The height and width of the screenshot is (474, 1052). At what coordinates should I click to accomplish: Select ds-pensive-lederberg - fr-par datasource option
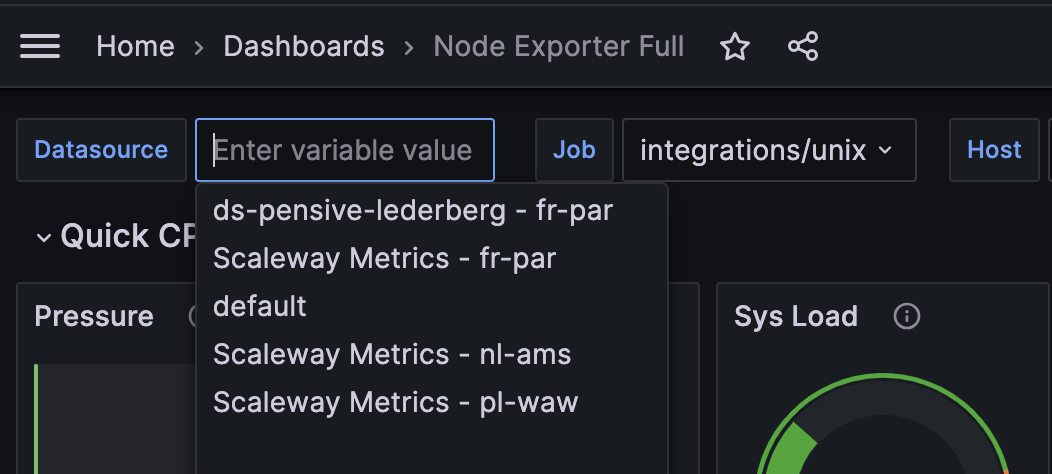tap(412, 210)
